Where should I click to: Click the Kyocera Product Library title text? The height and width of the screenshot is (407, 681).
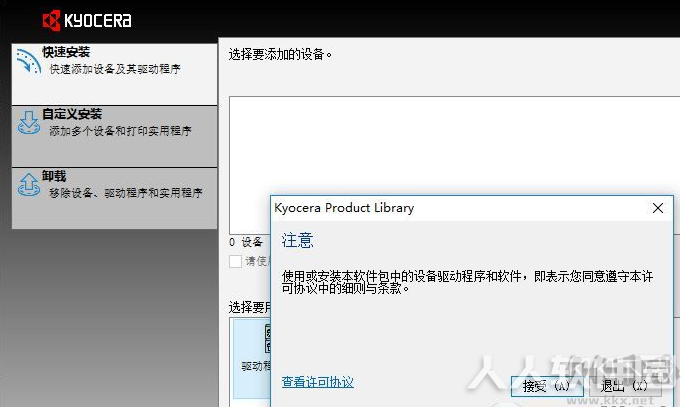[x=344, y=208]
